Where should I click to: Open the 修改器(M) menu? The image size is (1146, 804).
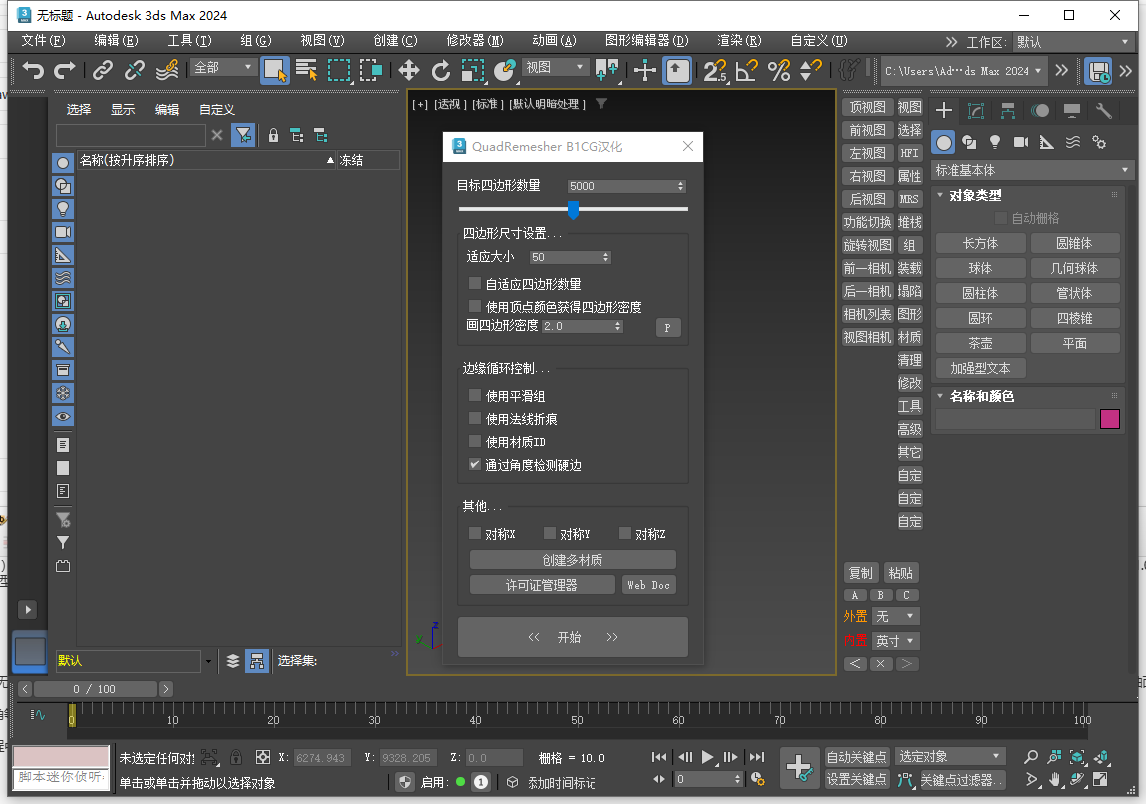point(474,41)
